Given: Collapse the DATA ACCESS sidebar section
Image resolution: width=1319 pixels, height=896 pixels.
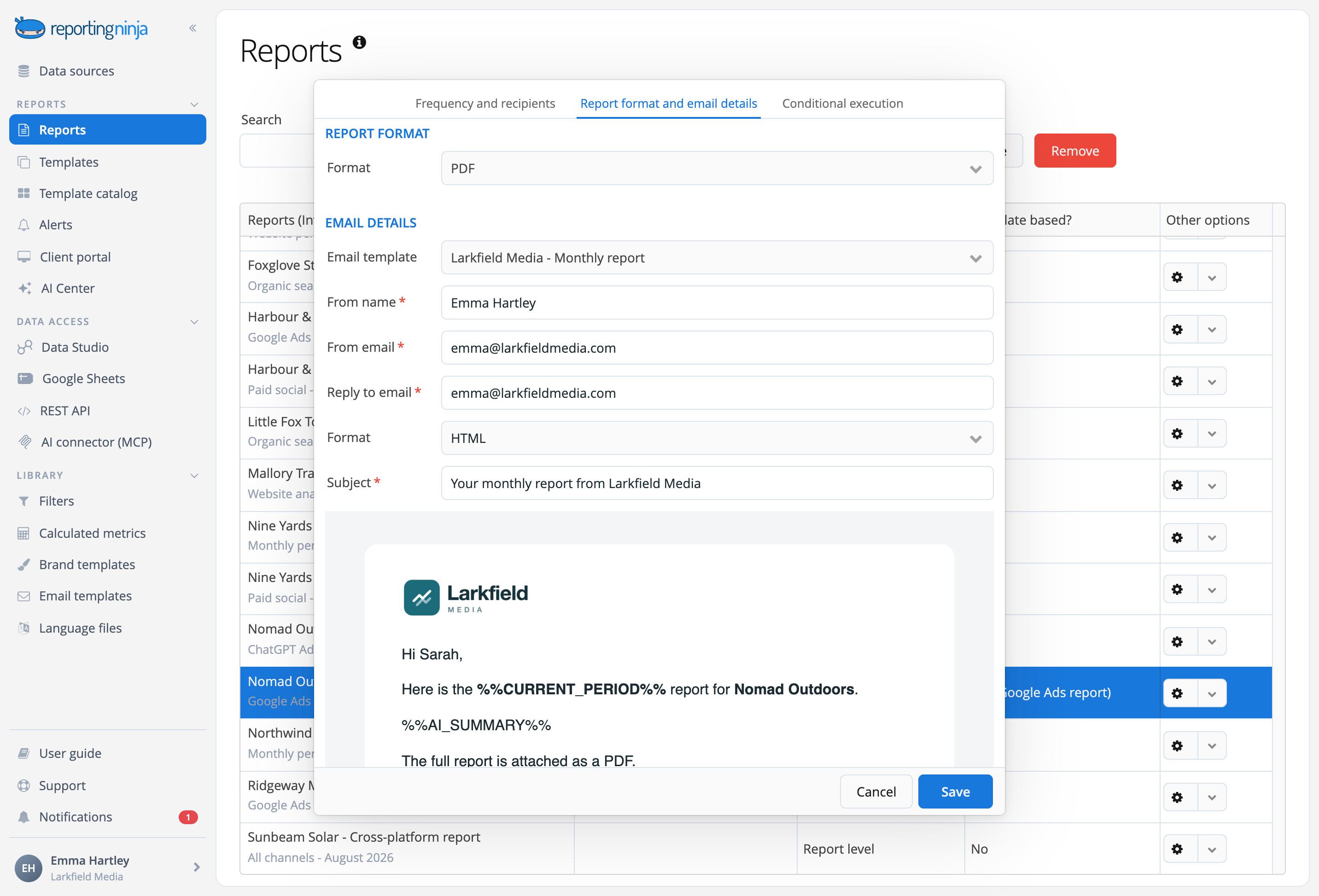Looking at the screenshot, I should (x=194, y=322).
